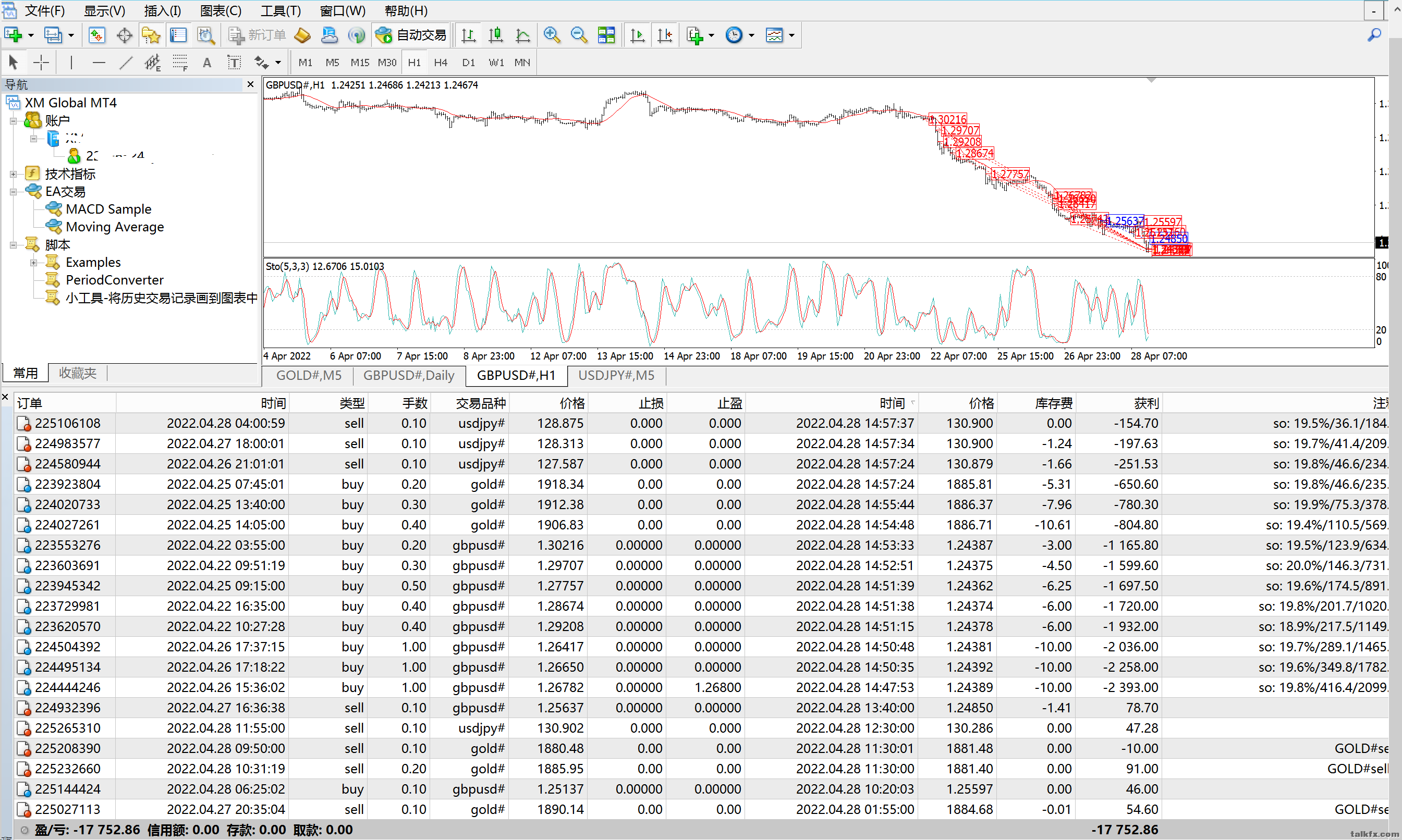Toggle chart shift icon
The width and height of the screenshot is (1402, 840).
click(x=665, y=35)
